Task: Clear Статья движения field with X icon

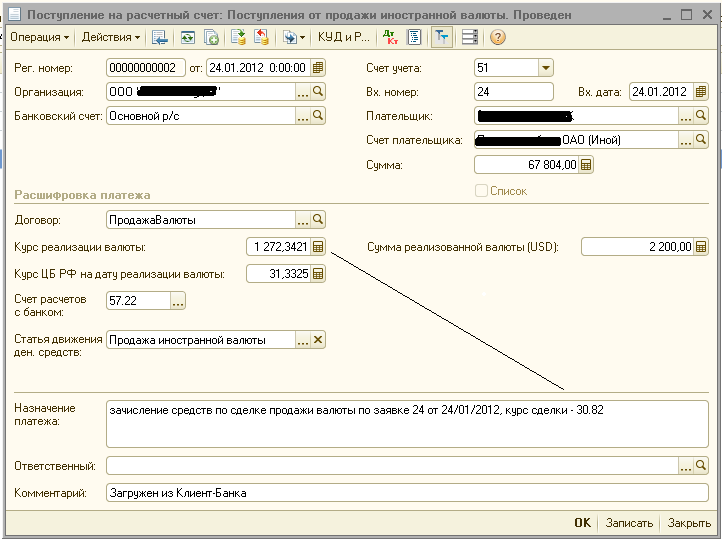Action: point(318,340)
